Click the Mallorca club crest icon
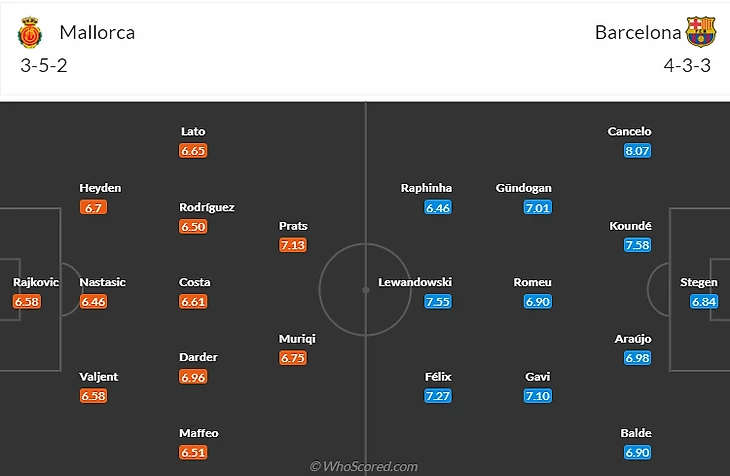Viewport: 730px width, 476px height. [x=30, y=33]
